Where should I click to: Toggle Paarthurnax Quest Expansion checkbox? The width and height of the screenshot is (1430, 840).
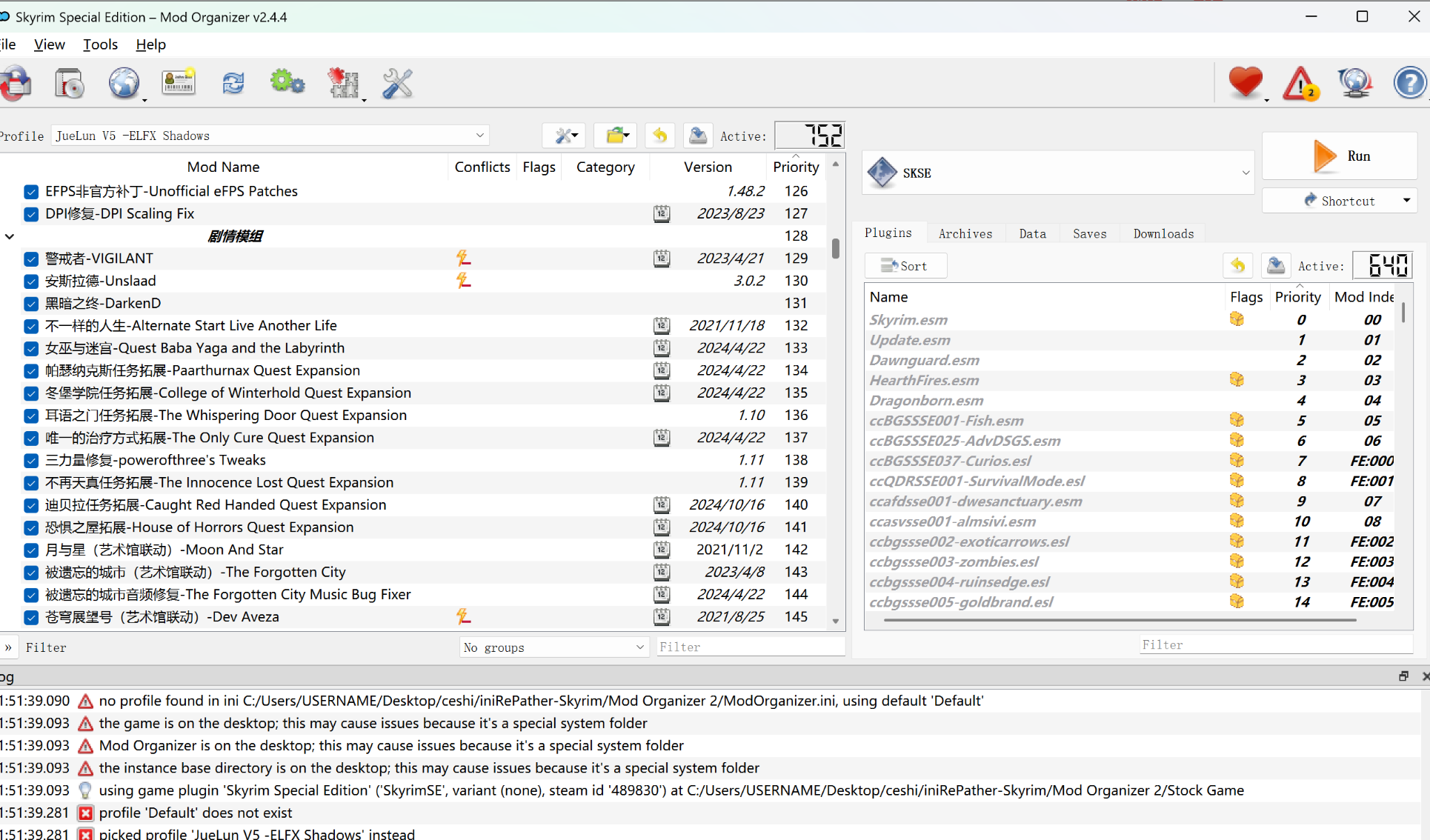pos(31,371)
